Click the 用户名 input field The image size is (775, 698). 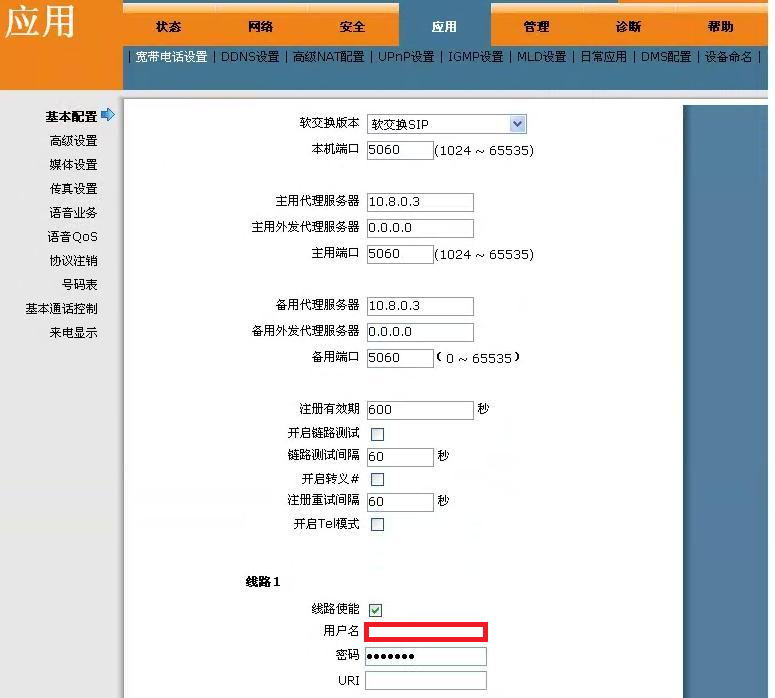426,632
